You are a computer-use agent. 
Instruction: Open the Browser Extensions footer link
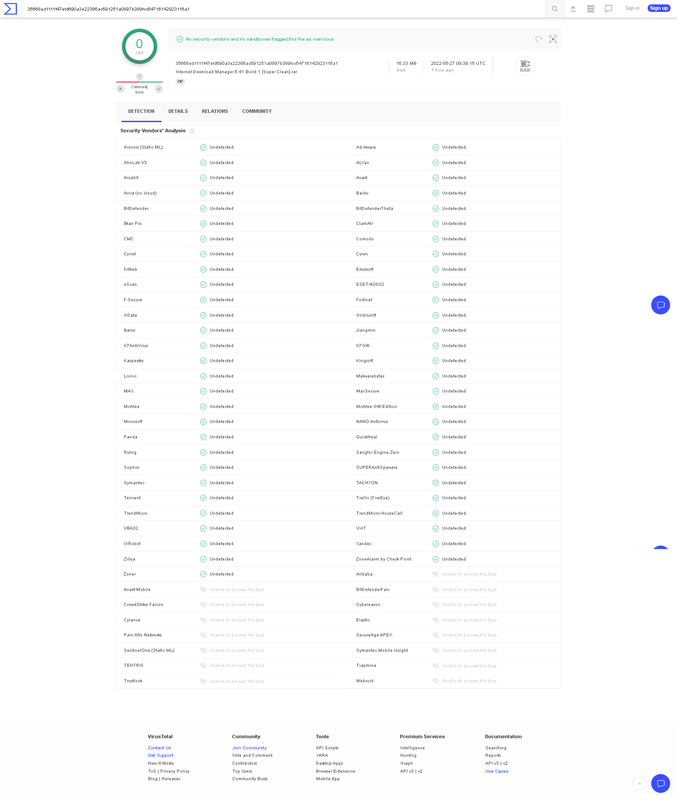click(x=335, y=771)
